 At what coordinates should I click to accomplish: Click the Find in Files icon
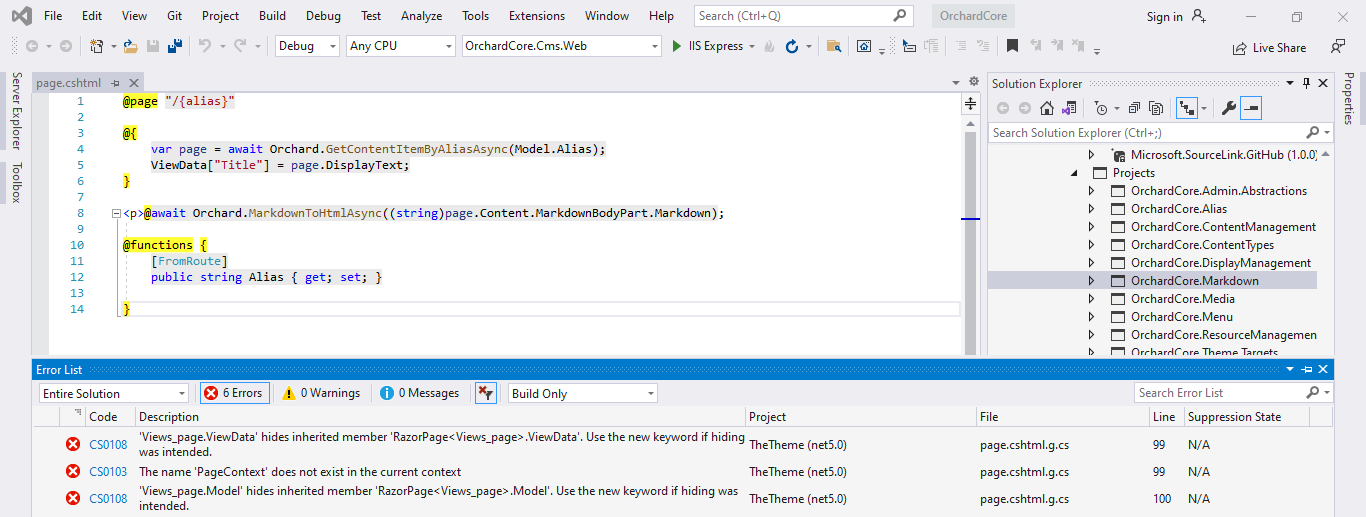(x=834, y=46)
